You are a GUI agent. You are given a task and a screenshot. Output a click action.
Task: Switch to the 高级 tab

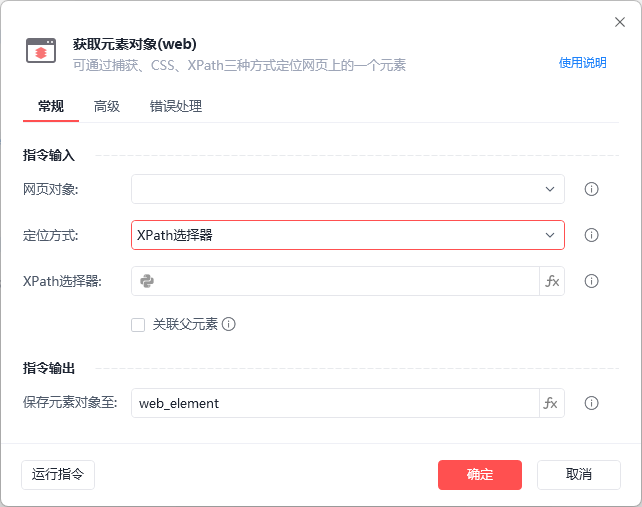(107, 106)
